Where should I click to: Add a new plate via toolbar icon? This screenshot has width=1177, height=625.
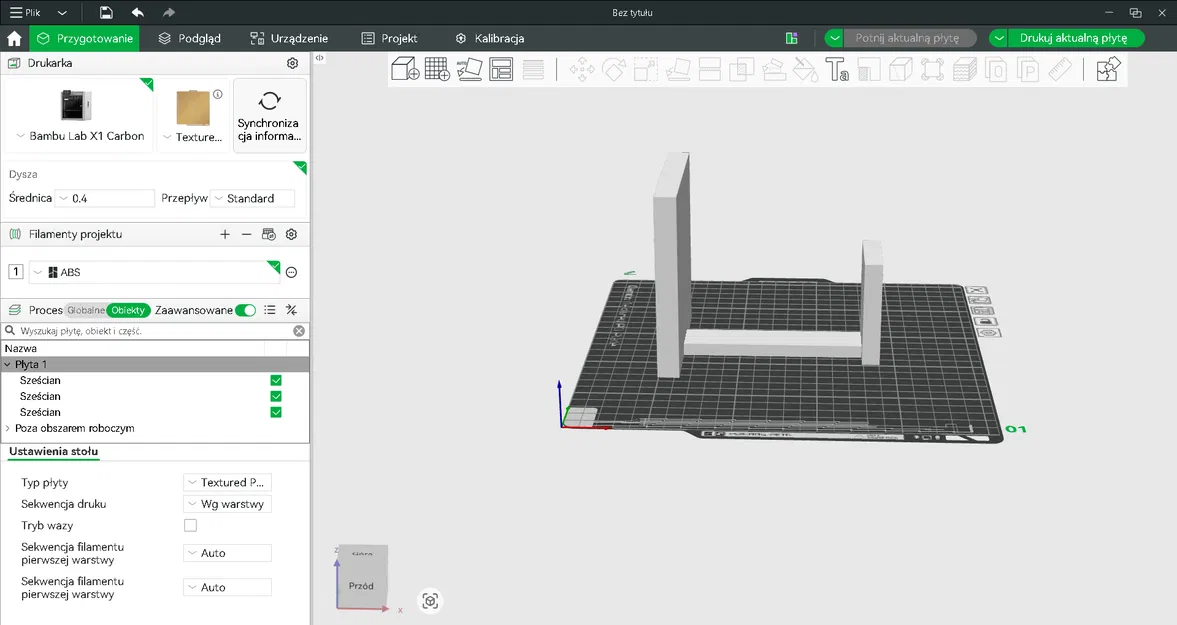[x=437, y=69]
